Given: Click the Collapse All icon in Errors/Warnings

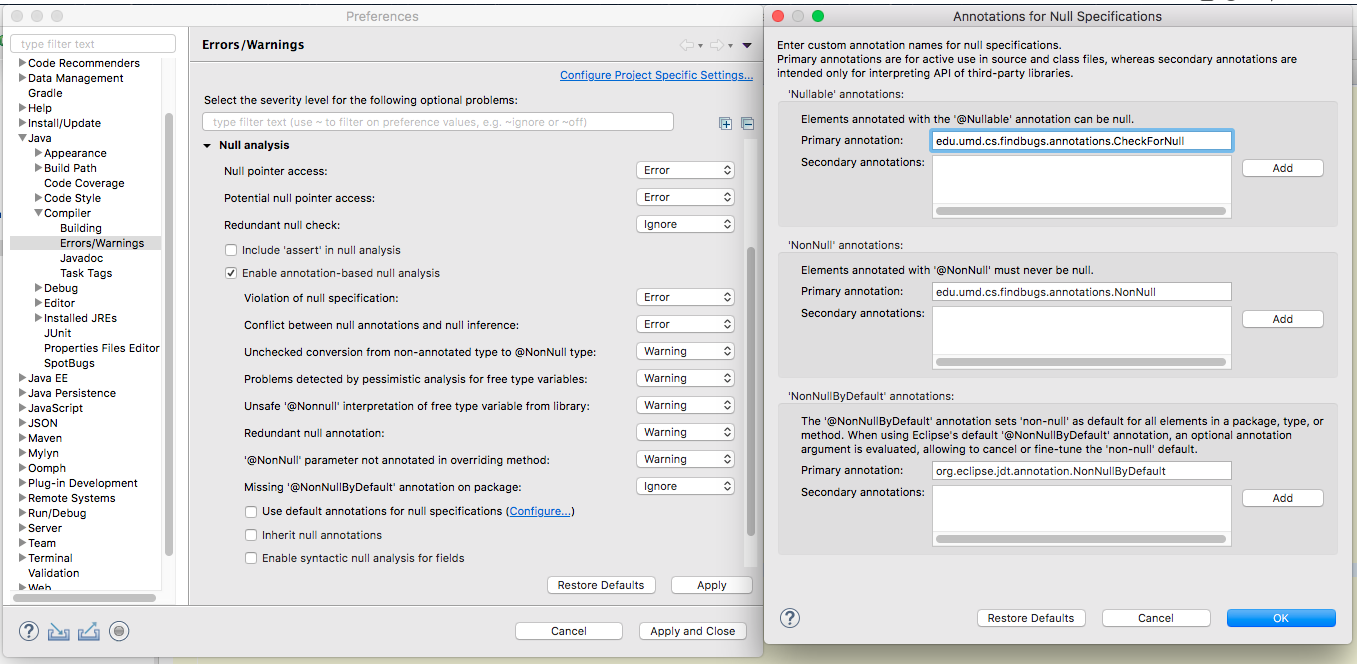Looking at the screenshot, I should click(746, 123).
